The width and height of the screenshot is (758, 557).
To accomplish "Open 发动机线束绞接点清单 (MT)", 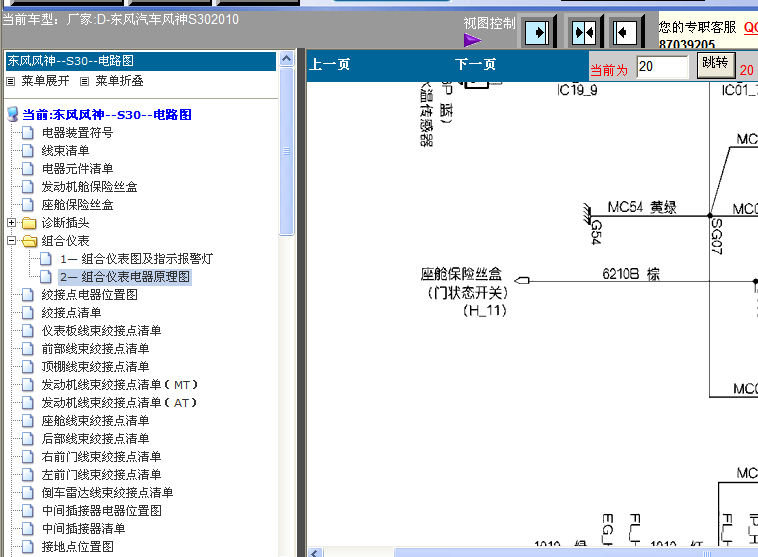I will pyautogui.click(x=120, y=384).
